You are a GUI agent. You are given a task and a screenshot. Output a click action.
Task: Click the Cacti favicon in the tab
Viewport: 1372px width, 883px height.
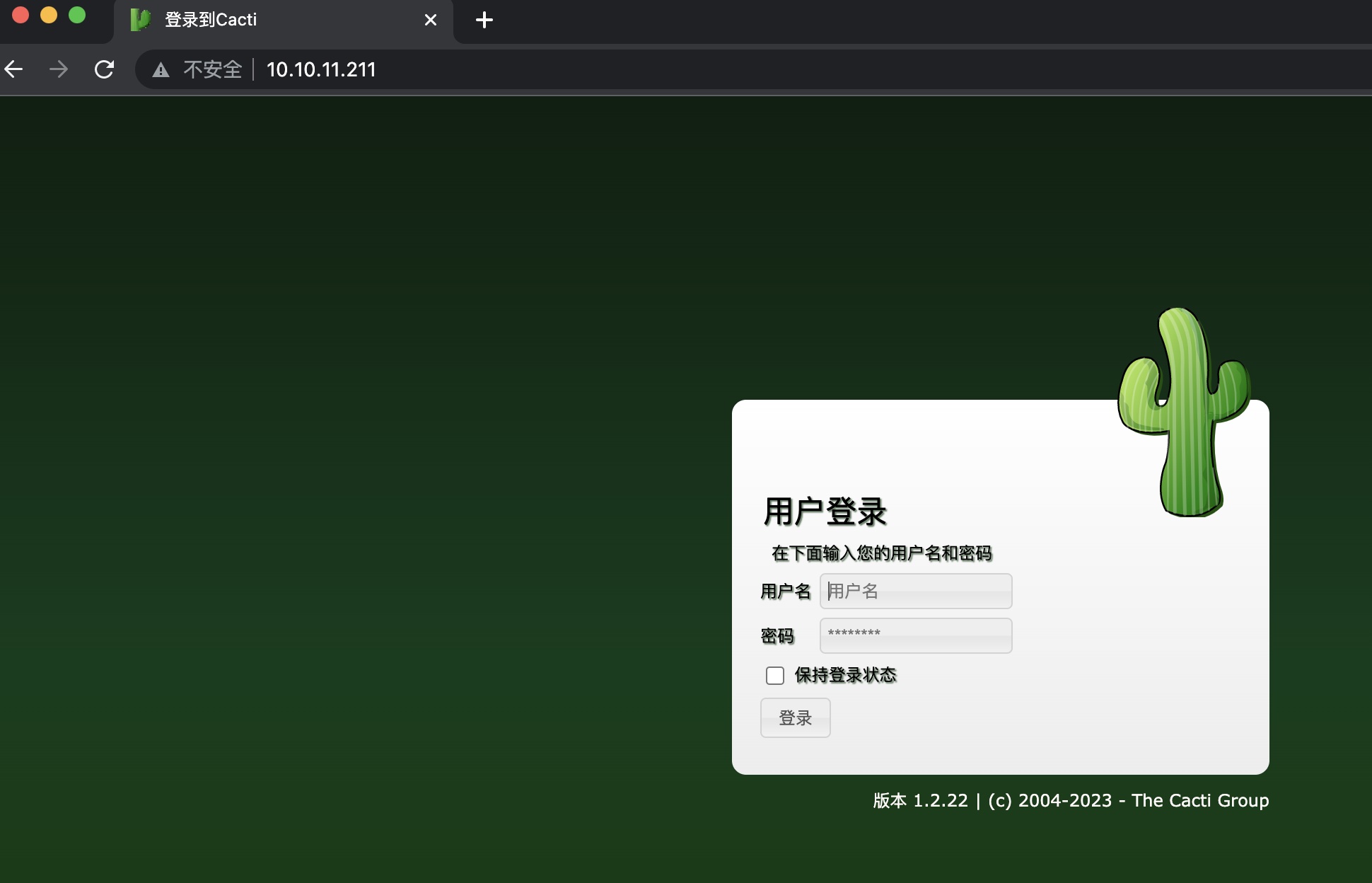pos(141,20)
